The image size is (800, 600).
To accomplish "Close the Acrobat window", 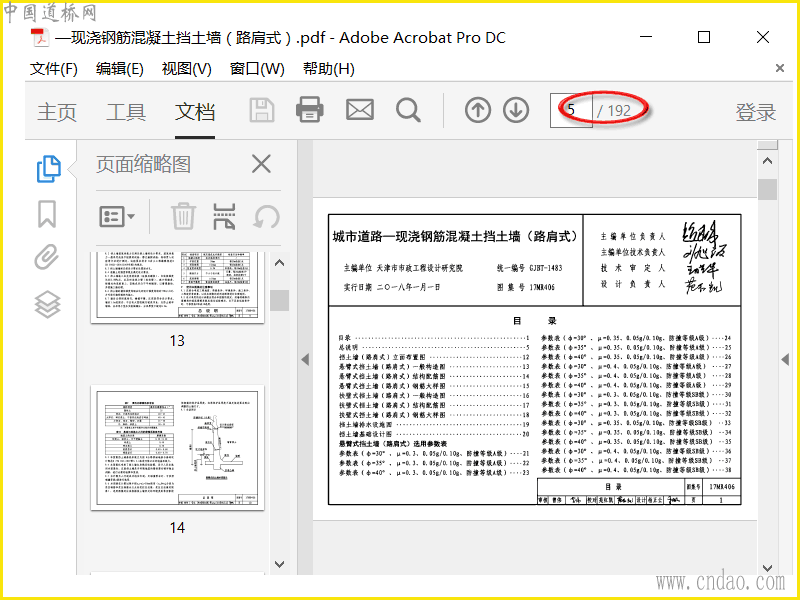I will pos(763,37).
